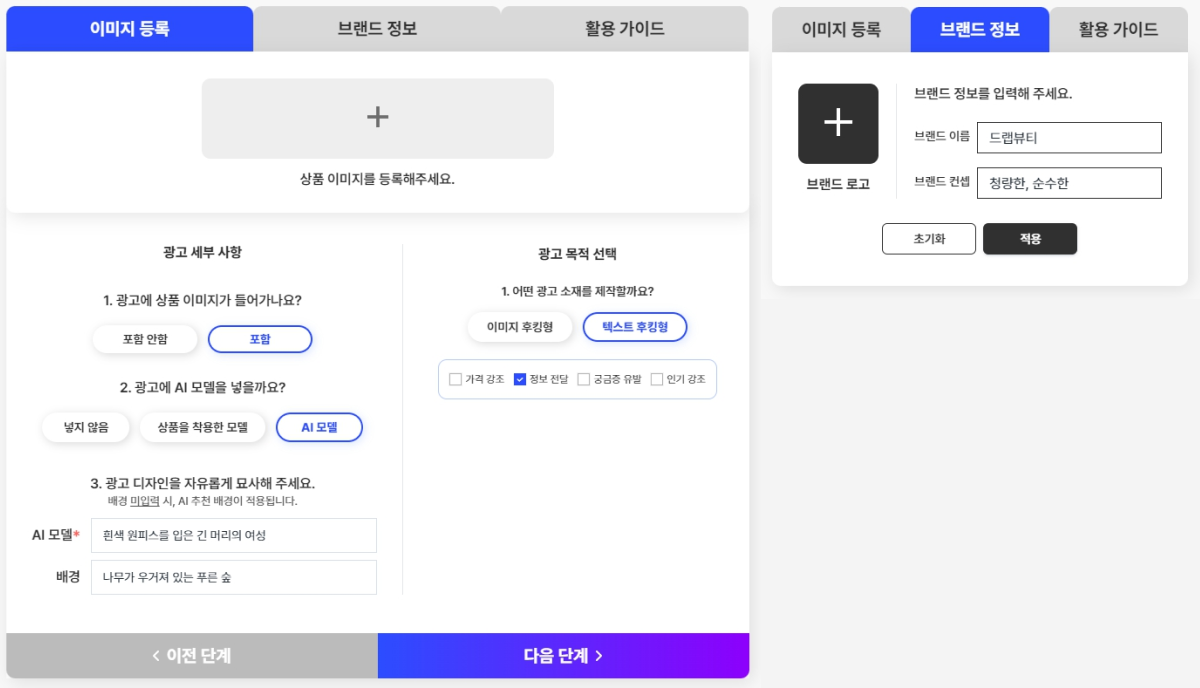Check the 궁금증 유발 checkbox
This screenshot has width=1200, height=688.
tap(583, 379)
